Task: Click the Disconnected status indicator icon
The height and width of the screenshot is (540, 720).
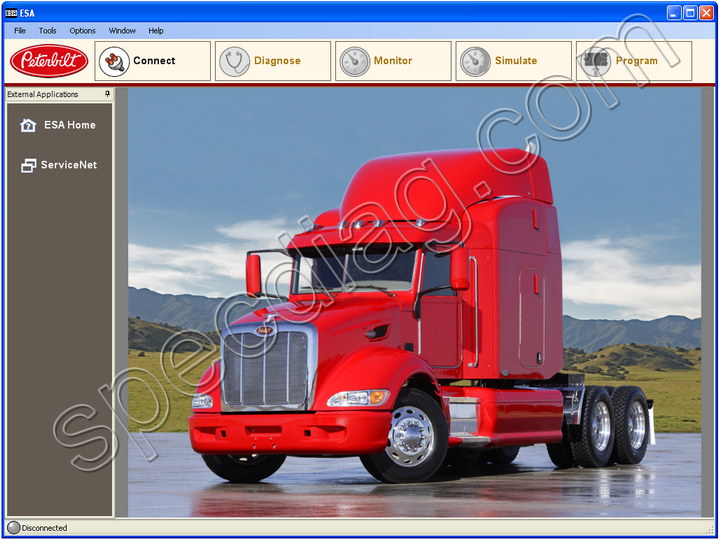Action: tap(13, 527)
